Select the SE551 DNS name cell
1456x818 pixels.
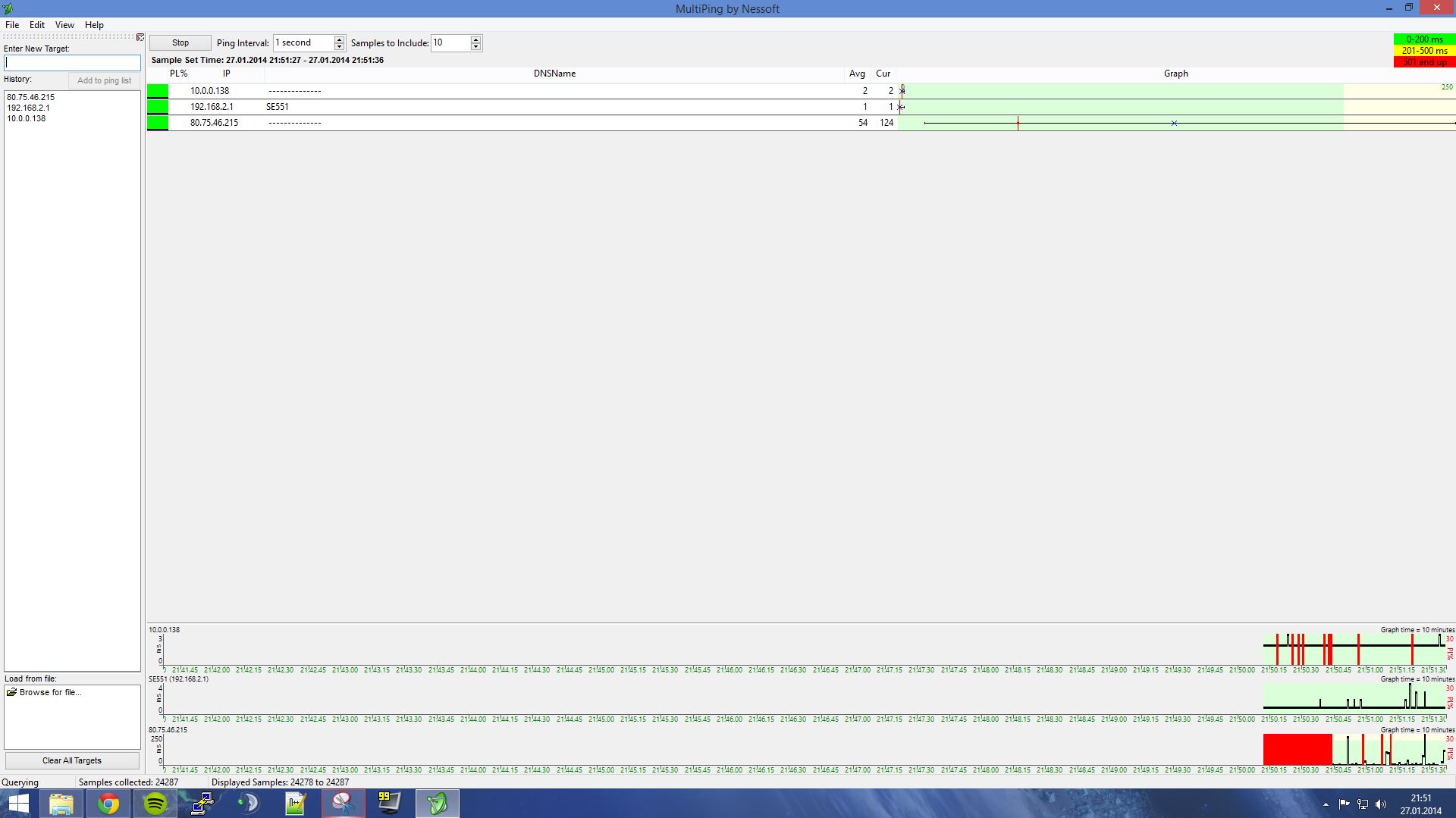pyautogui.click(x=278, y=107)
